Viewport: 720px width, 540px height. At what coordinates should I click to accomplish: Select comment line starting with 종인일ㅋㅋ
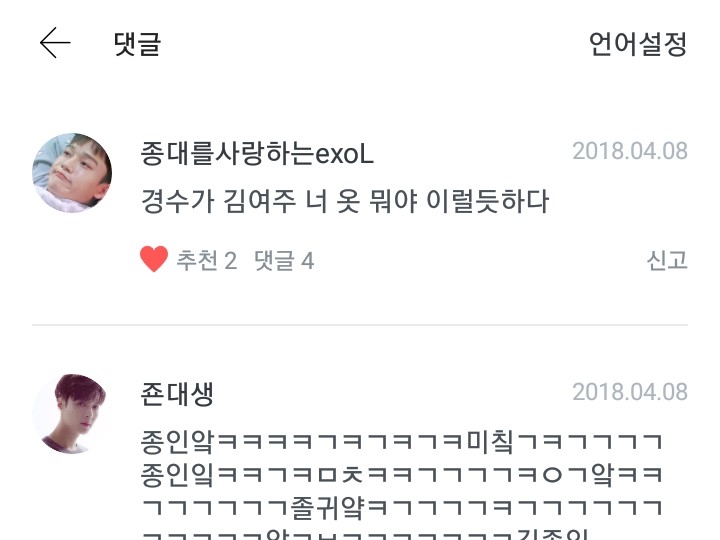coord(402,475)
